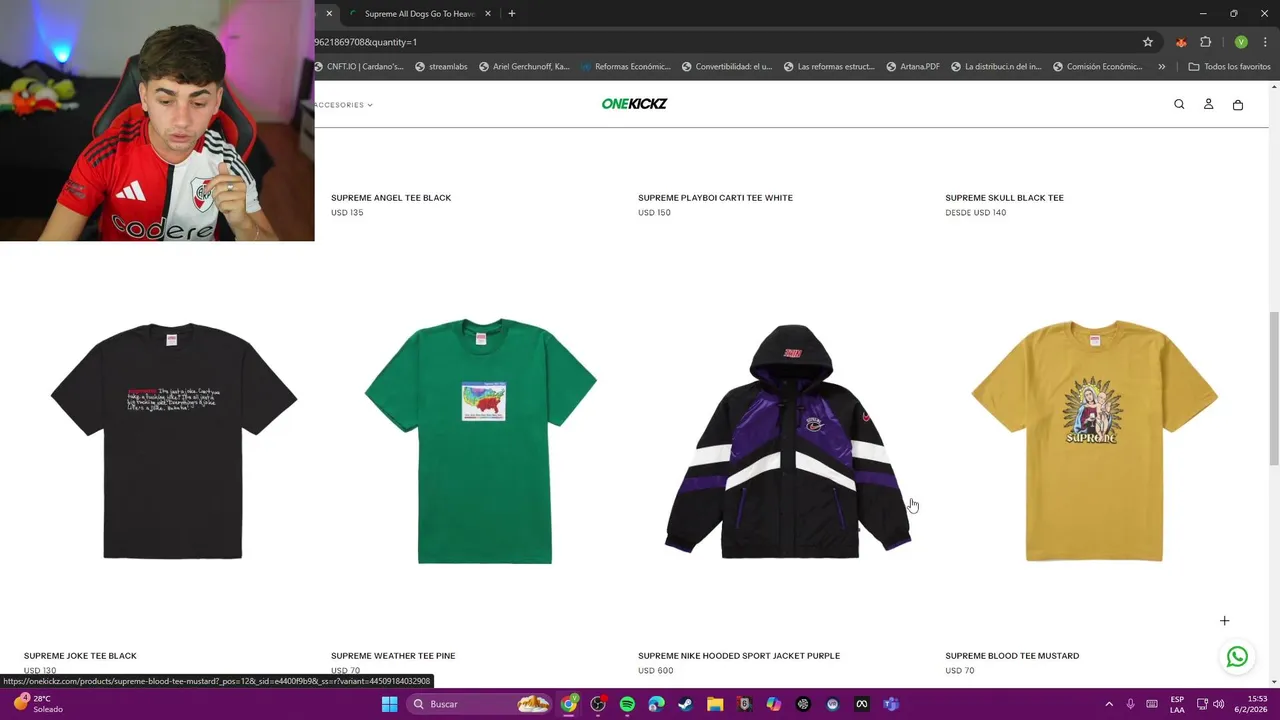Bookmark this page with the star icon
The height and width of the screenshot is (720, 1280).
point(1148,42)
